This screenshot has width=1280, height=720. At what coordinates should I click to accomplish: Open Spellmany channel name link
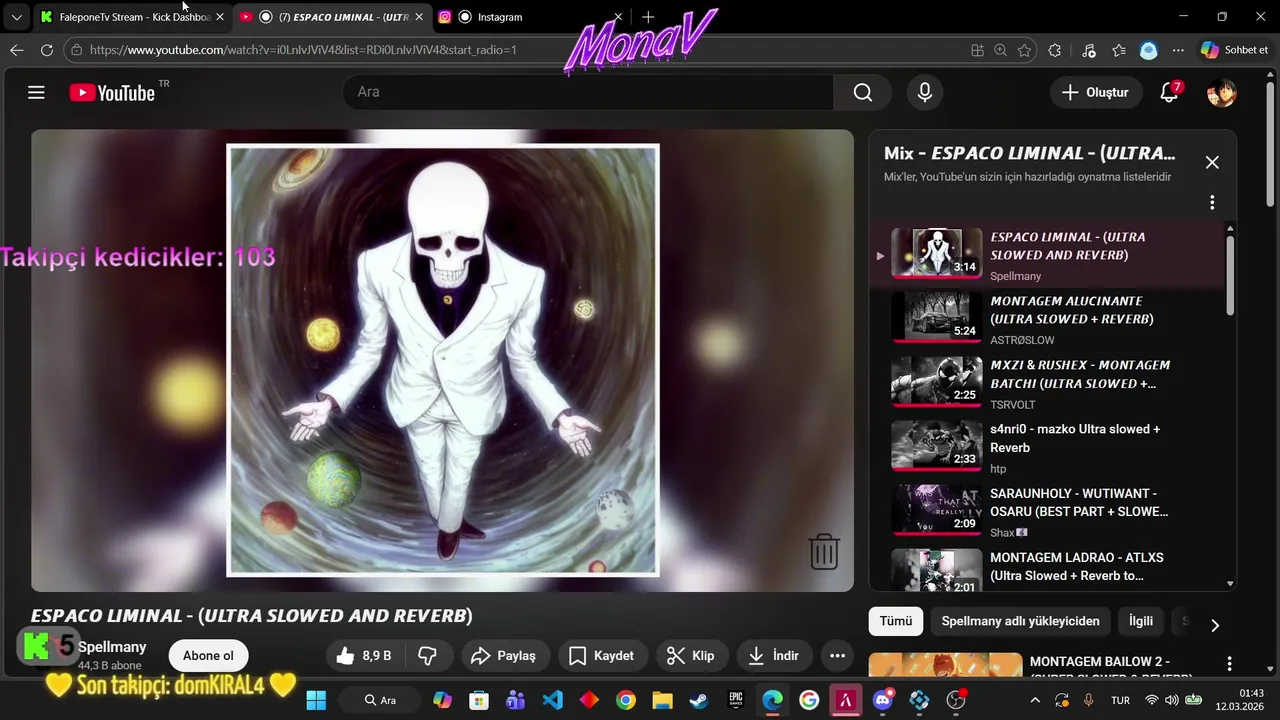tap(112, 647)
